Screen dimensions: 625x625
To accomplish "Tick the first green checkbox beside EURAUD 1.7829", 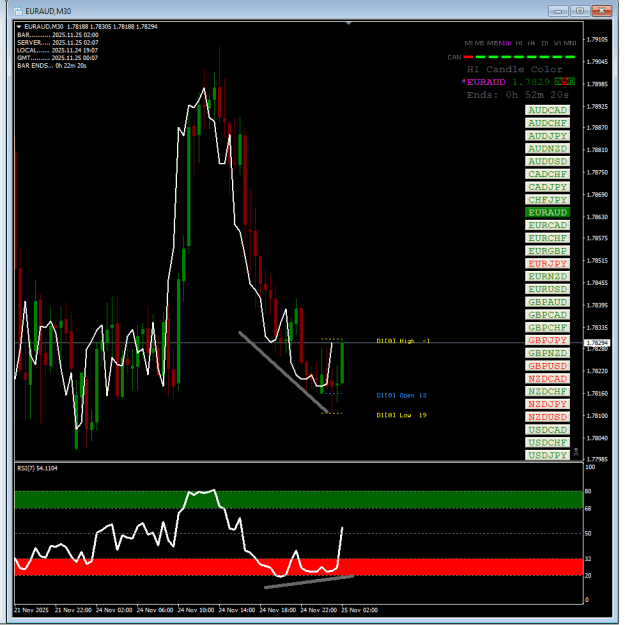I will click(x=558, y=82).
